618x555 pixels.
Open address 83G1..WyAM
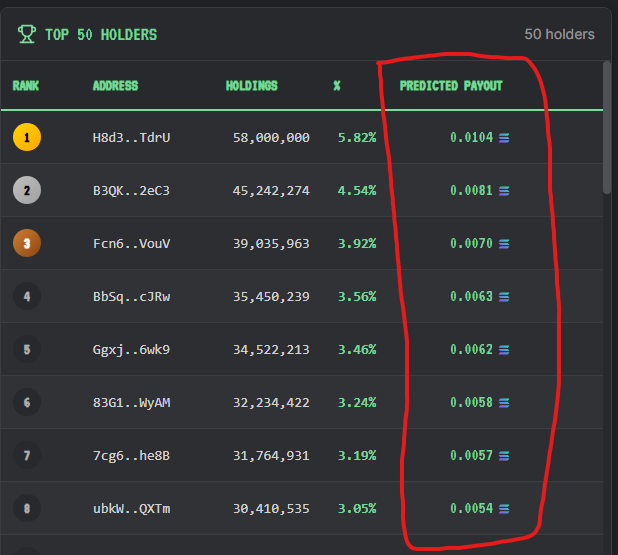[131, 402]
